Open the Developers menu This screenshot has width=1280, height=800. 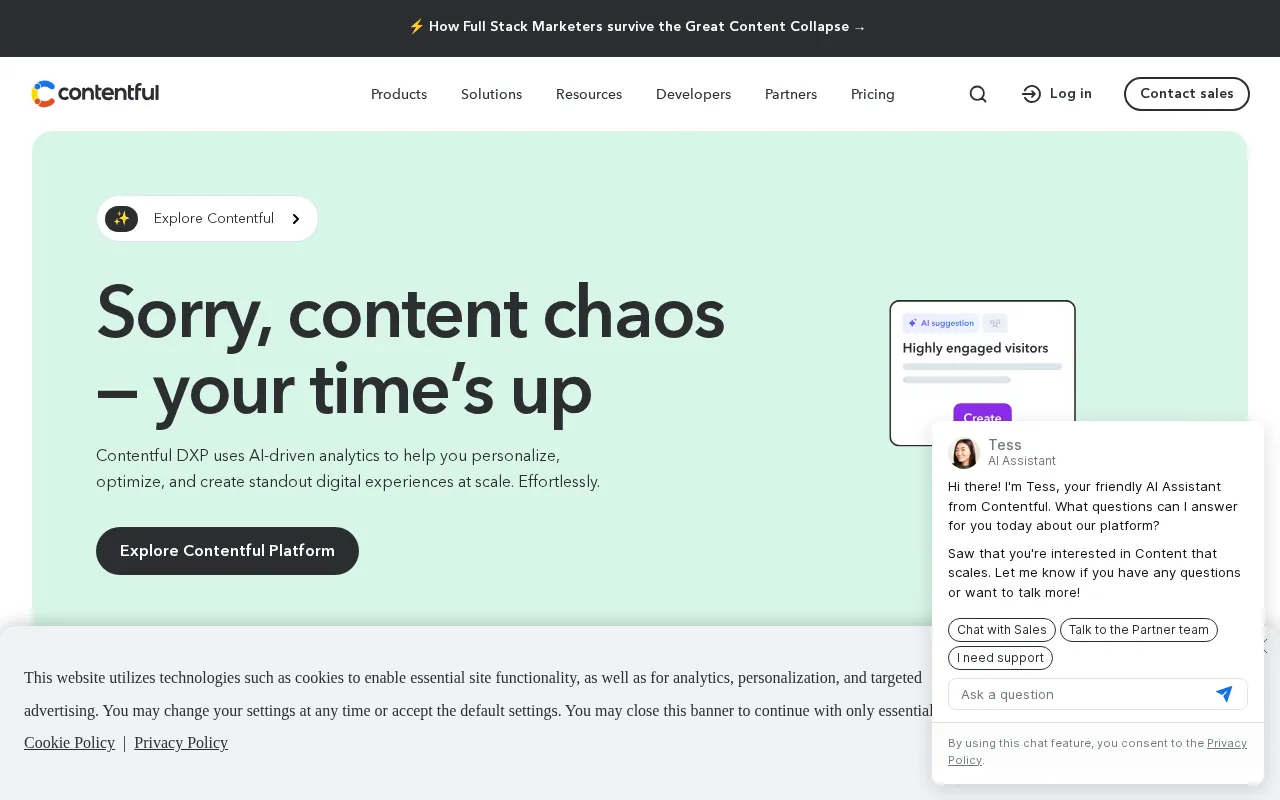point(693,94)
